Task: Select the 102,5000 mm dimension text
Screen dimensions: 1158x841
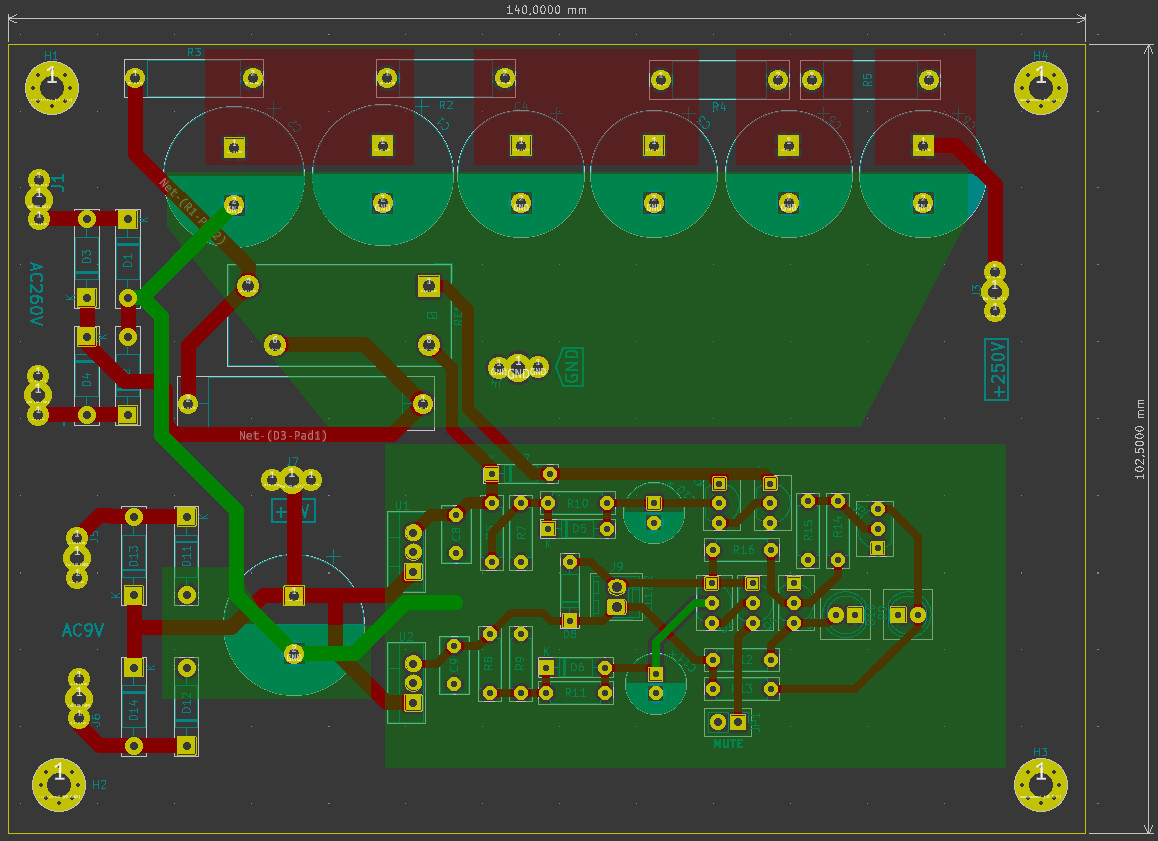Action: (x=1140, y=439)
